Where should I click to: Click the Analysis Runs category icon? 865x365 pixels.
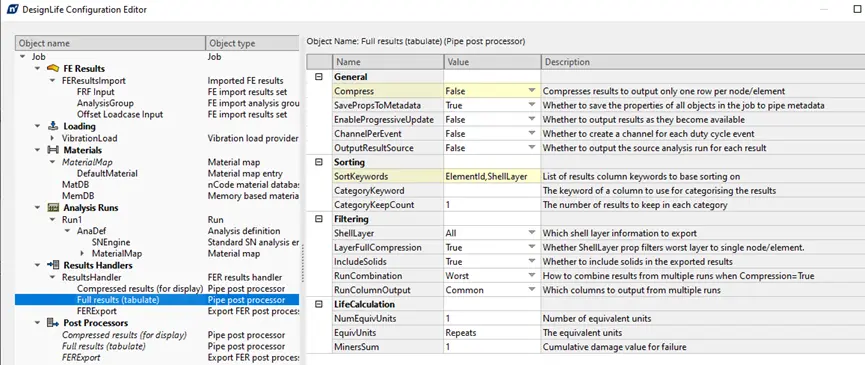[x=53, y=208]
